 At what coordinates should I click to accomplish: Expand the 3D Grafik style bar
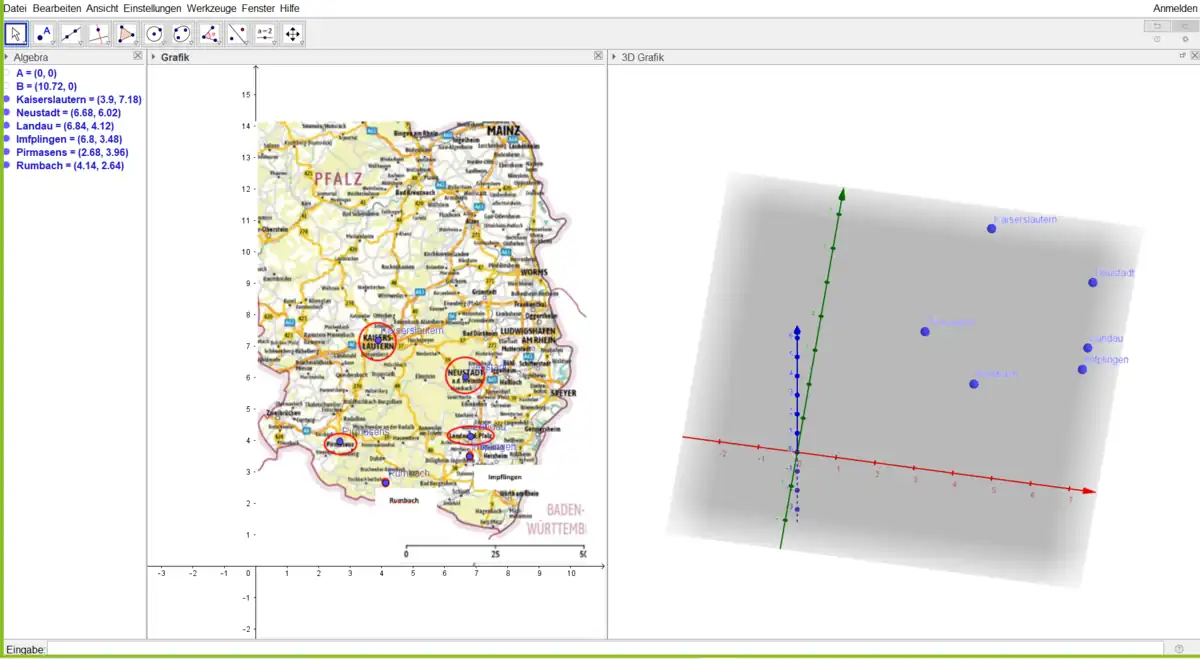[614, 57]
